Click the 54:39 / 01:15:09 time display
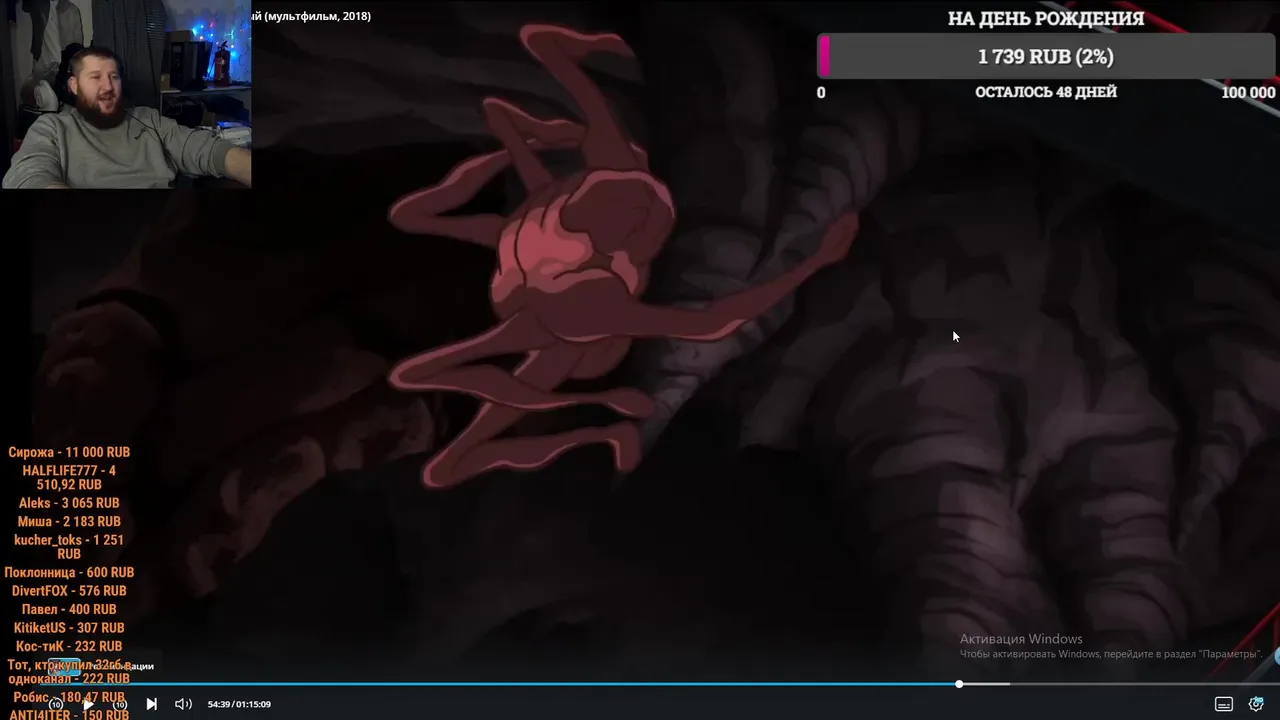1280x720 pixels. (x=239, y=704)
